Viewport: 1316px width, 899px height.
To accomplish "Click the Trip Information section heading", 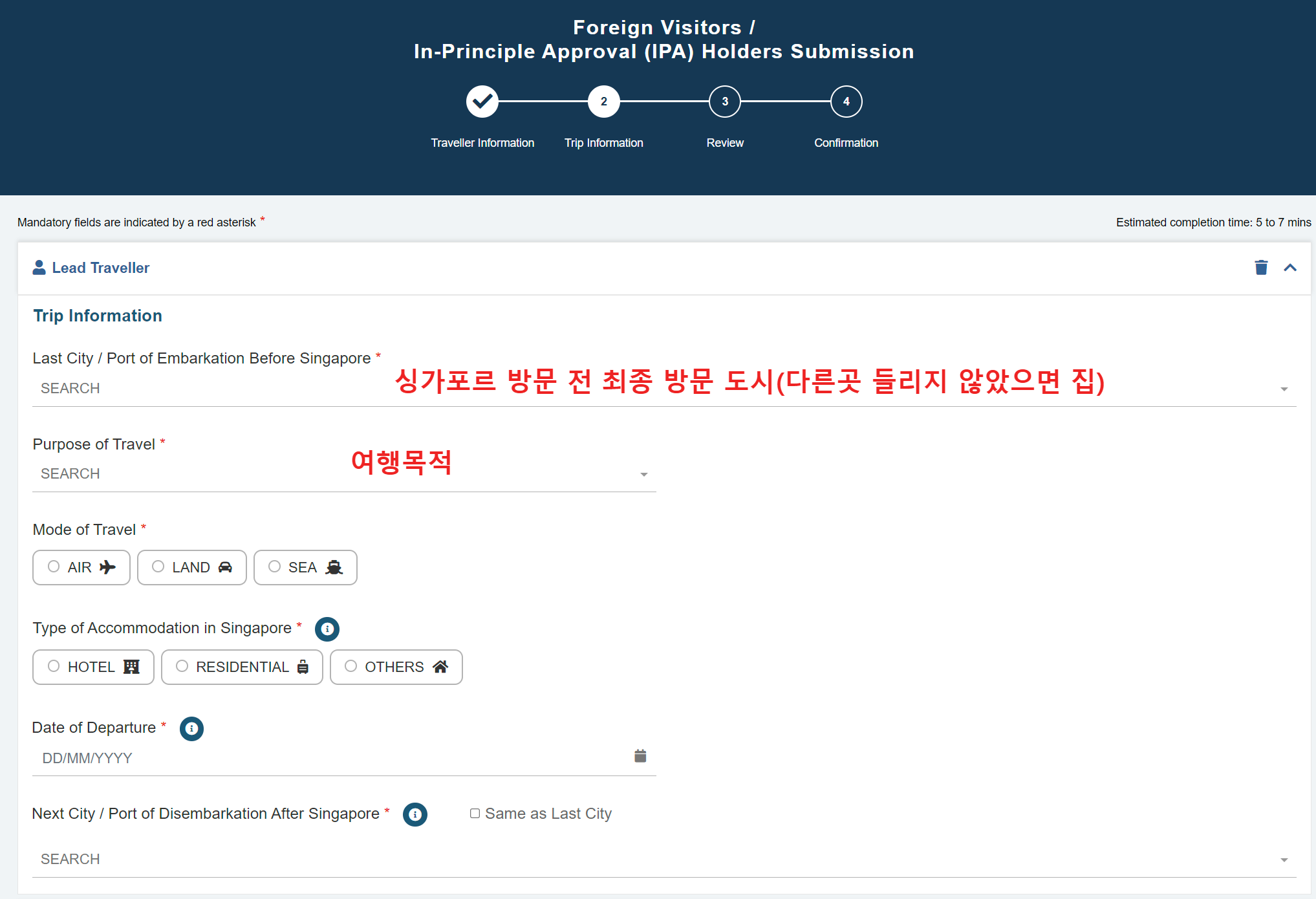I will click(98, 316).
